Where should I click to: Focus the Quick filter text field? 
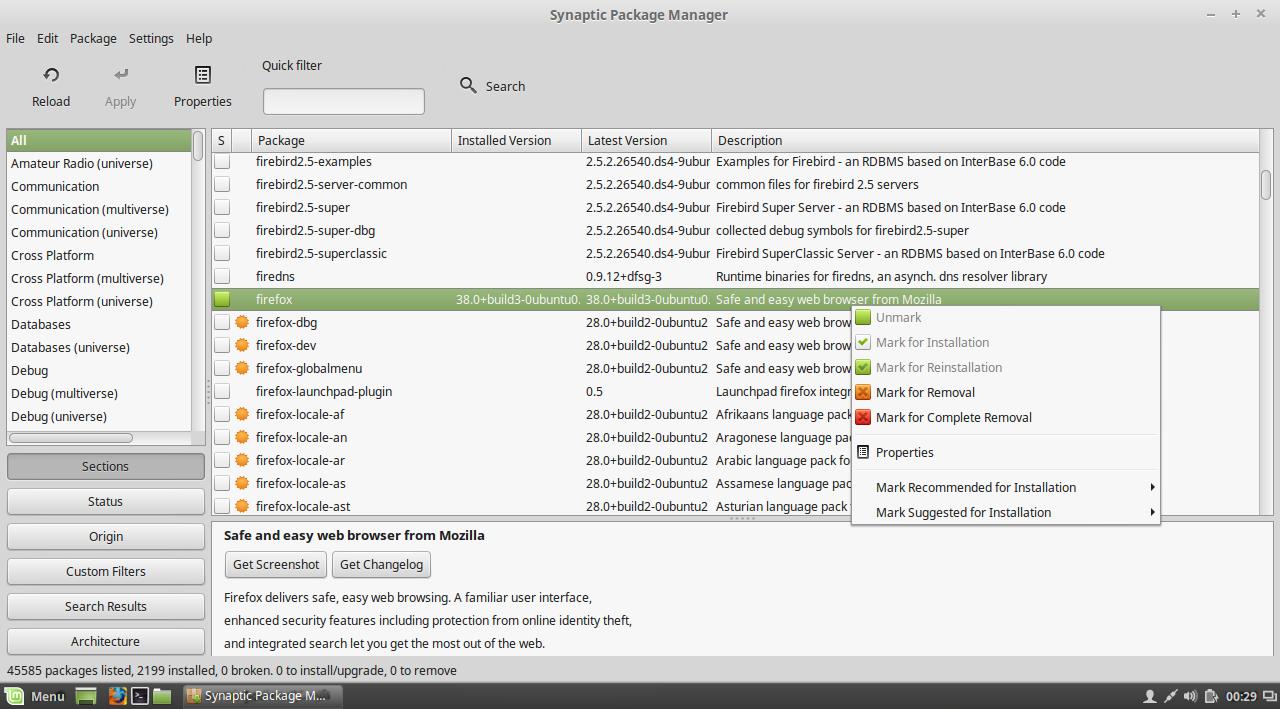point(343,101)
